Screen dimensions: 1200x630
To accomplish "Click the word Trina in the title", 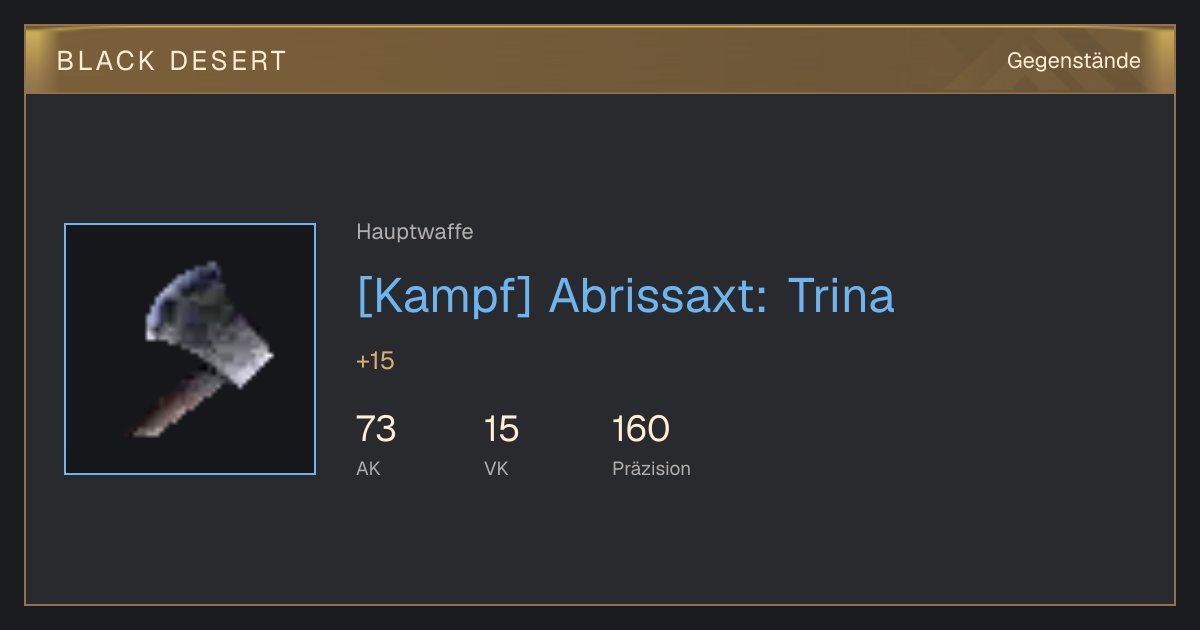I will pos(841,296).
